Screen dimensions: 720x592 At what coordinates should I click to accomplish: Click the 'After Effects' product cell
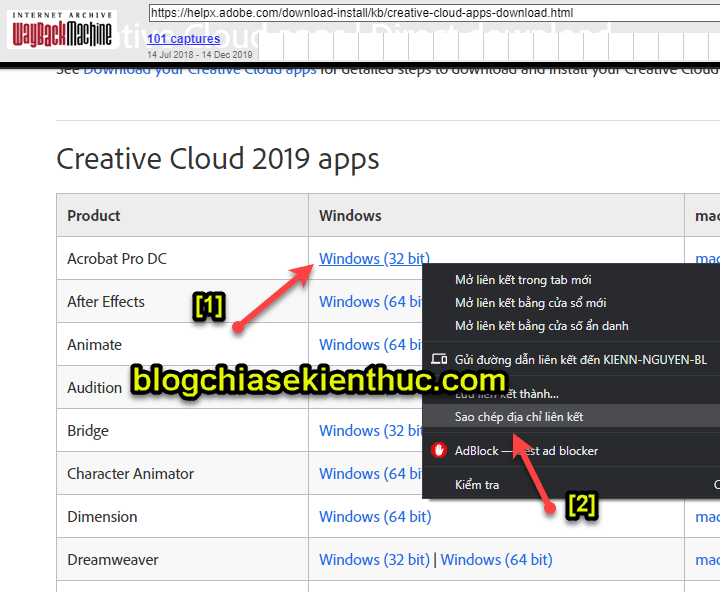point(182,302)
